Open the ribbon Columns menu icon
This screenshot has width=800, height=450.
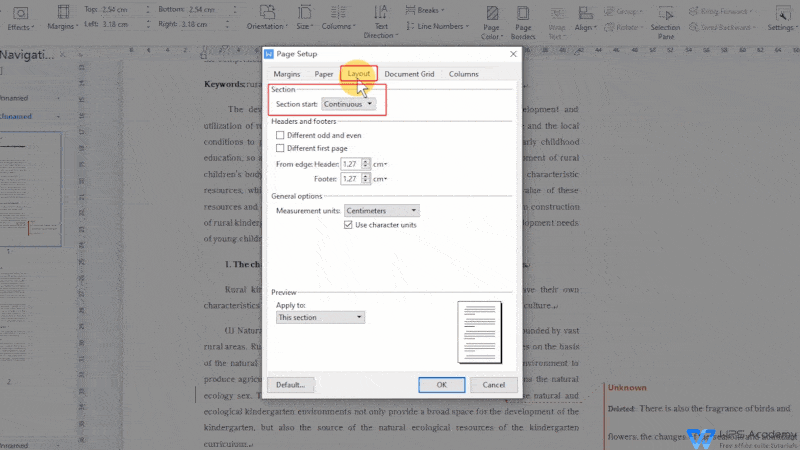338,12
